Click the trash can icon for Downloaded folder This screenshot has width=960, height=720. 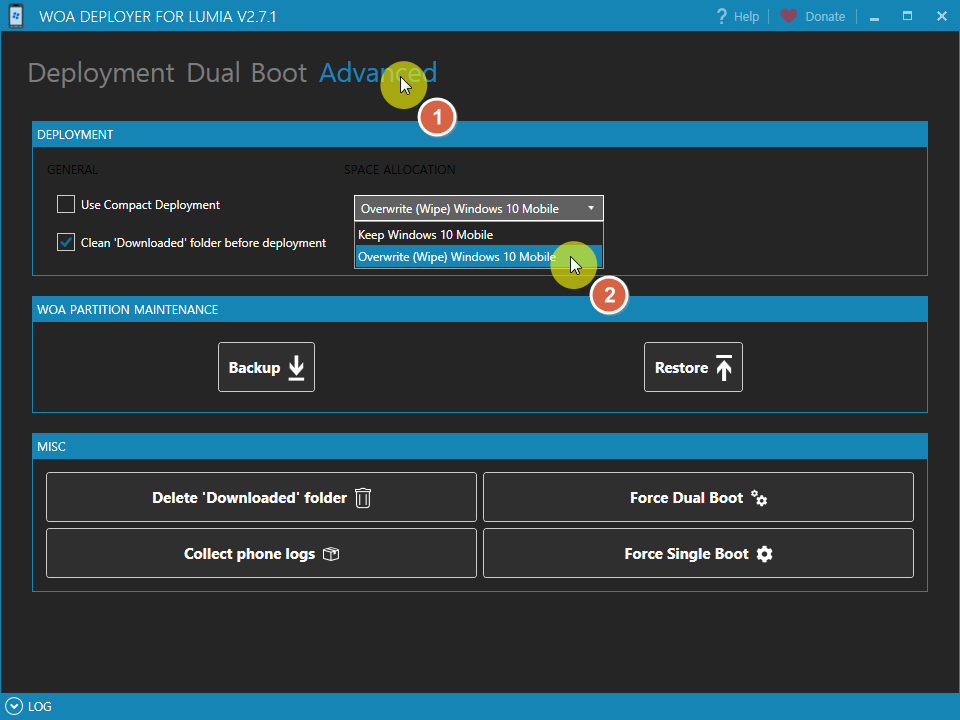click(363, 498)
